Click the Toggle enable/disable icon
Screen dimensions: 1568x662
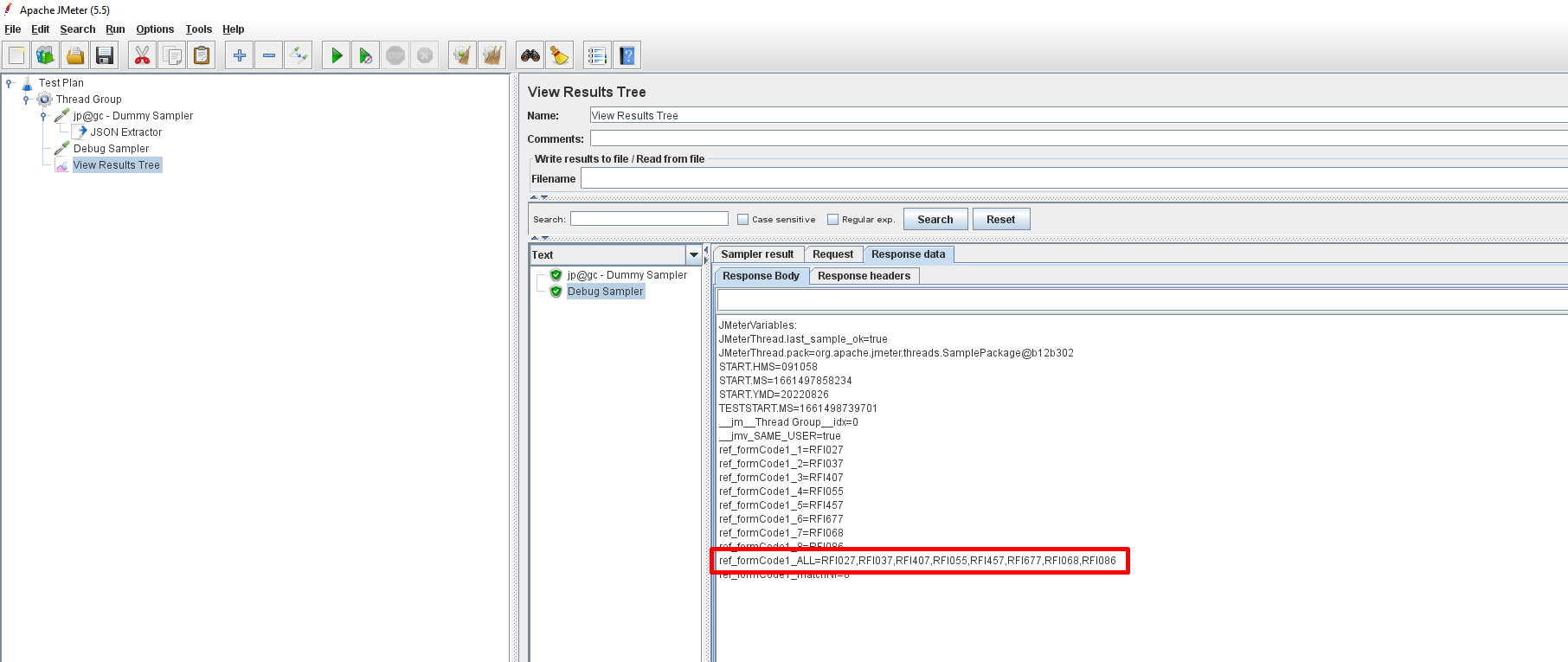point(298,55)
